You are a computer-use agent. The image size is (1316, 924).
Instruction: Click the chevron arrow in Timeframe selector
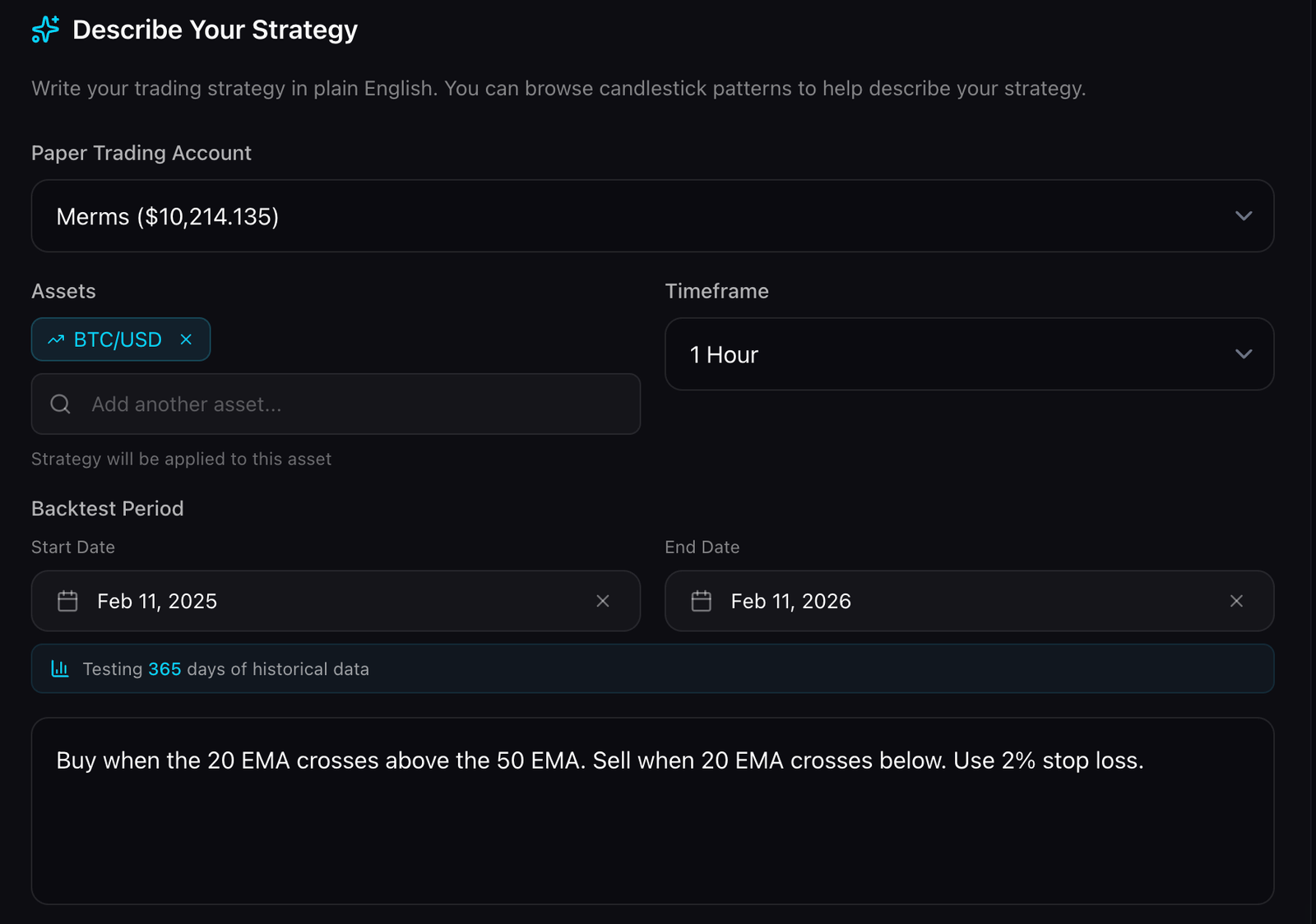point(1244,354)
